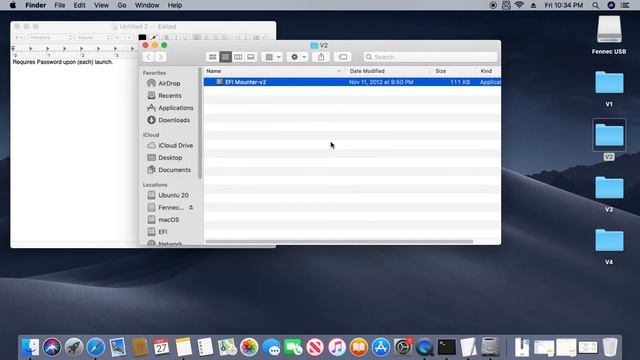This screenshot has height=360, width=640.
Task: Open the Window menu
Action: click(147, 5)
